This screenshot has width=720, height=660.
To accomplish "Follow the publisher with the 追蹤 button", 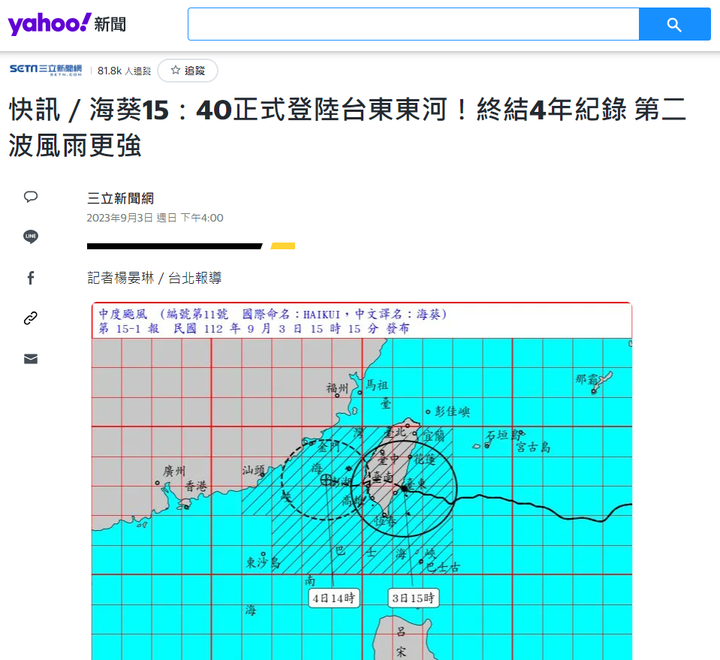I will click(187, 70).
